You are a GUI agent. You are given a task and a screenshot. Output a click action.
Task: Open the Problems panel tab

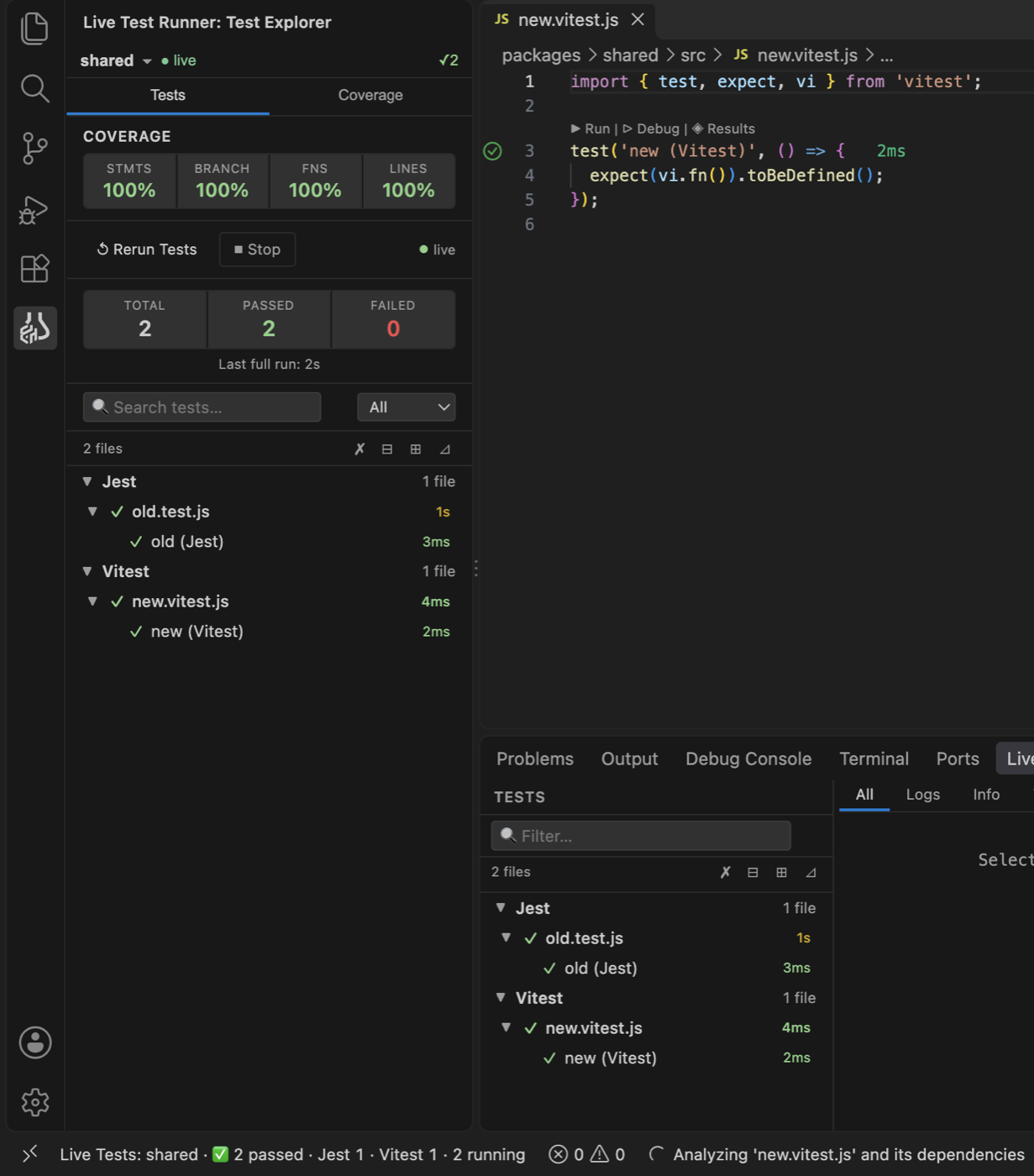click(535, 759)
